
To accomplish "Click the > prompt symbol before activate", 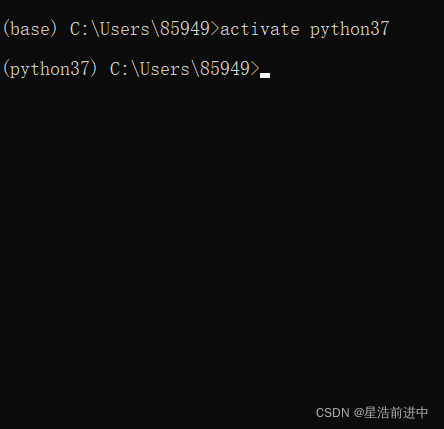I will pos(215,29).
